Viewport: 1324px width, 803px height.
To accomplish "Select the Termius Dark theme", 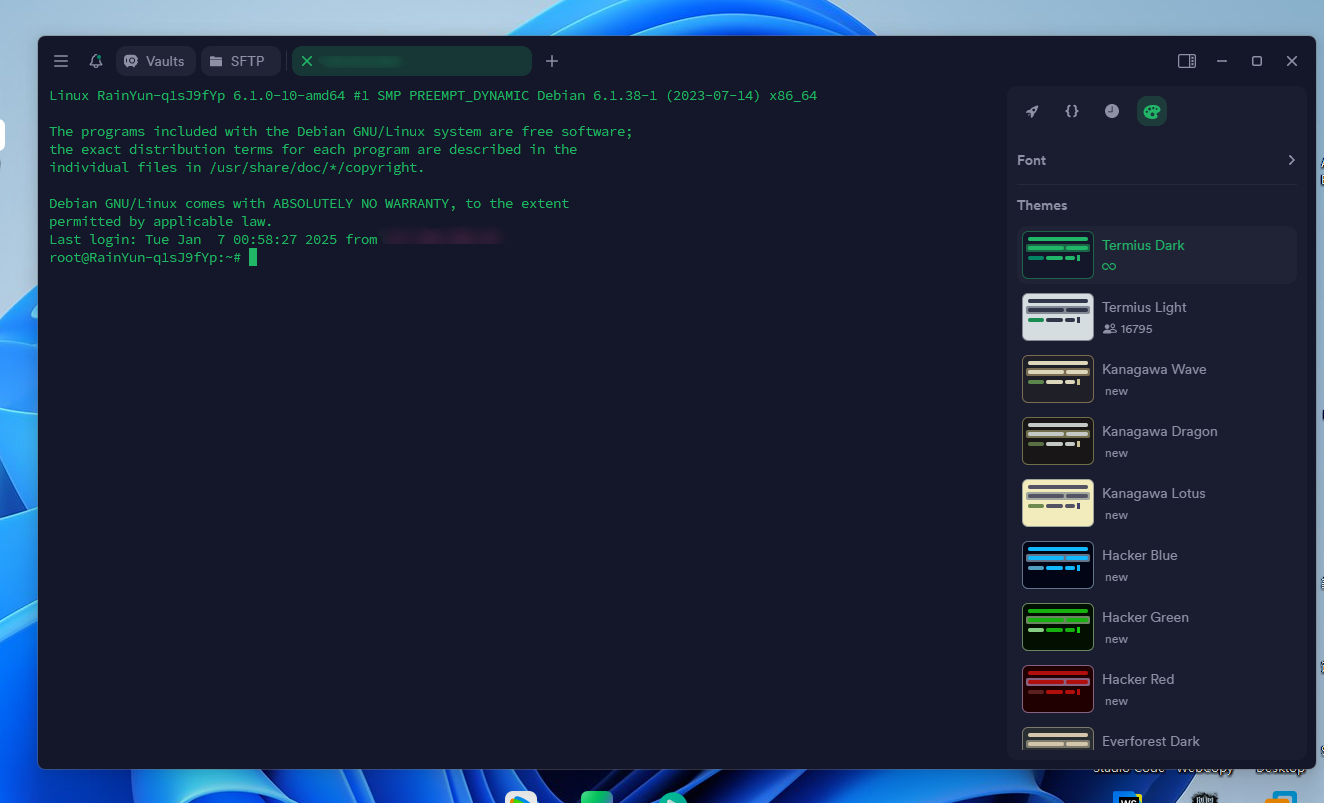I will pos(1157,255).
